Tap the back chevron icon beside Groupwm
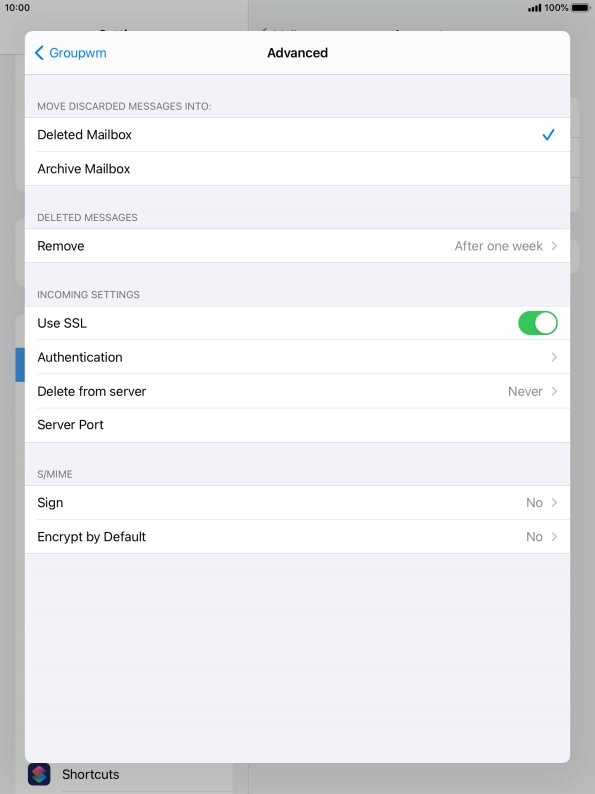The height and width of the screenshot is (794, 595). (39, 53)
